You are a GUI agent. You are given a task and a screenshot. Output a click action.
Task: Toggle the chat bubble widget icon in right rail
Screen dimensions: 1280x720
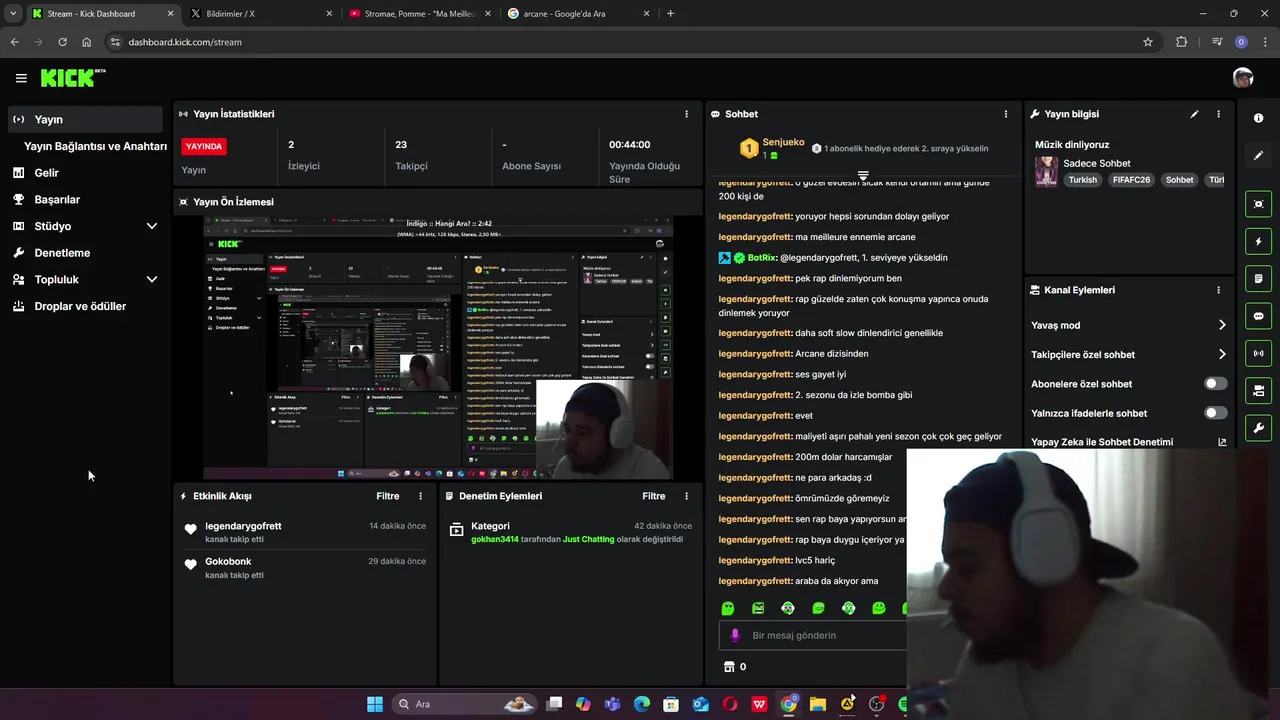tap(1258, 316)
